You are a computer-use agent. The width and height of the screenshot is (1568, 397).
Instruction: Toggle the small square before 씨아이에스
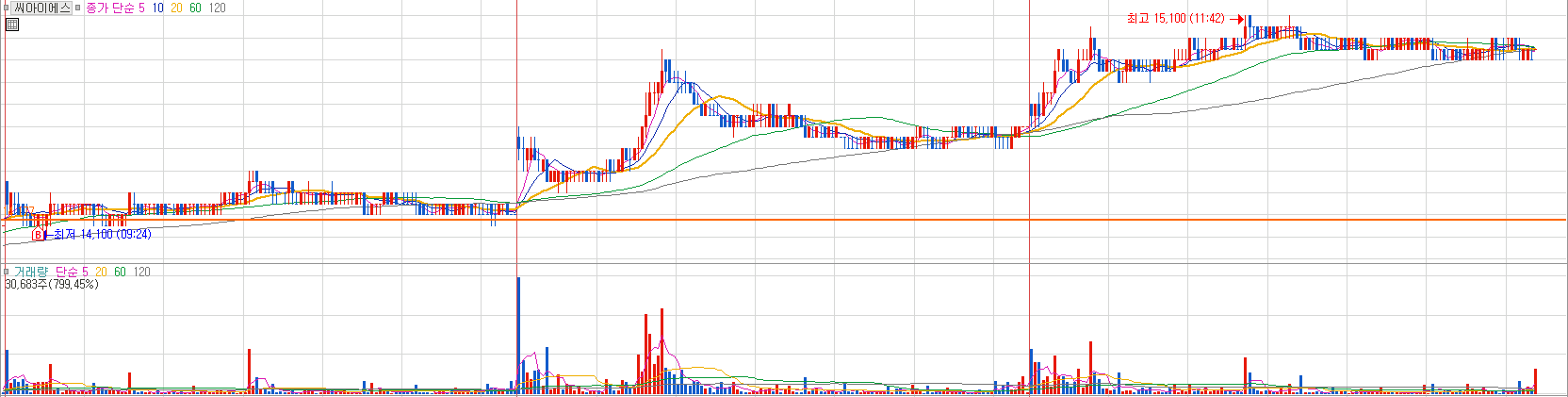pyautogui.click(x=6, y=8)
